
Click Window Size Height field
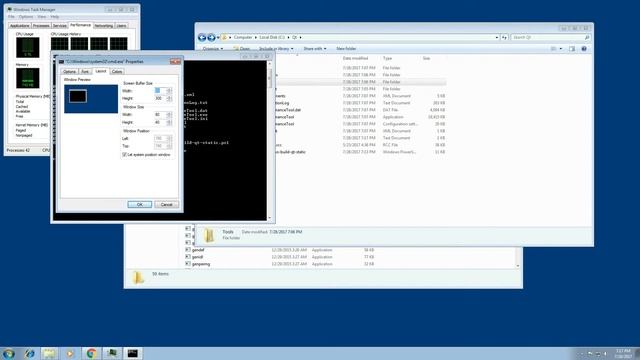(x=160, y=122)
